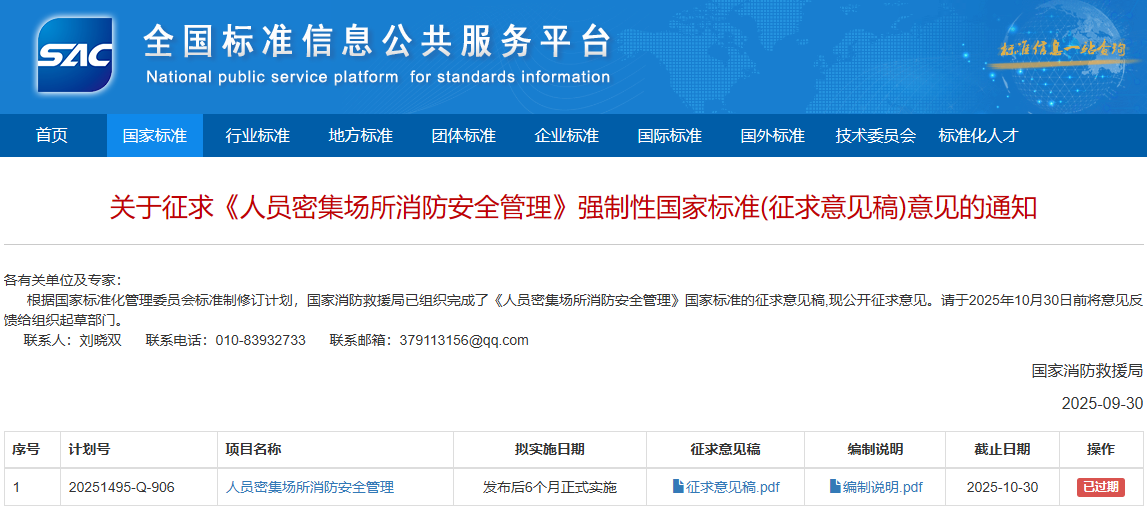1147x507 pixels.
Task: Open the 地方标准 menu item
Action: coord(361,135)
